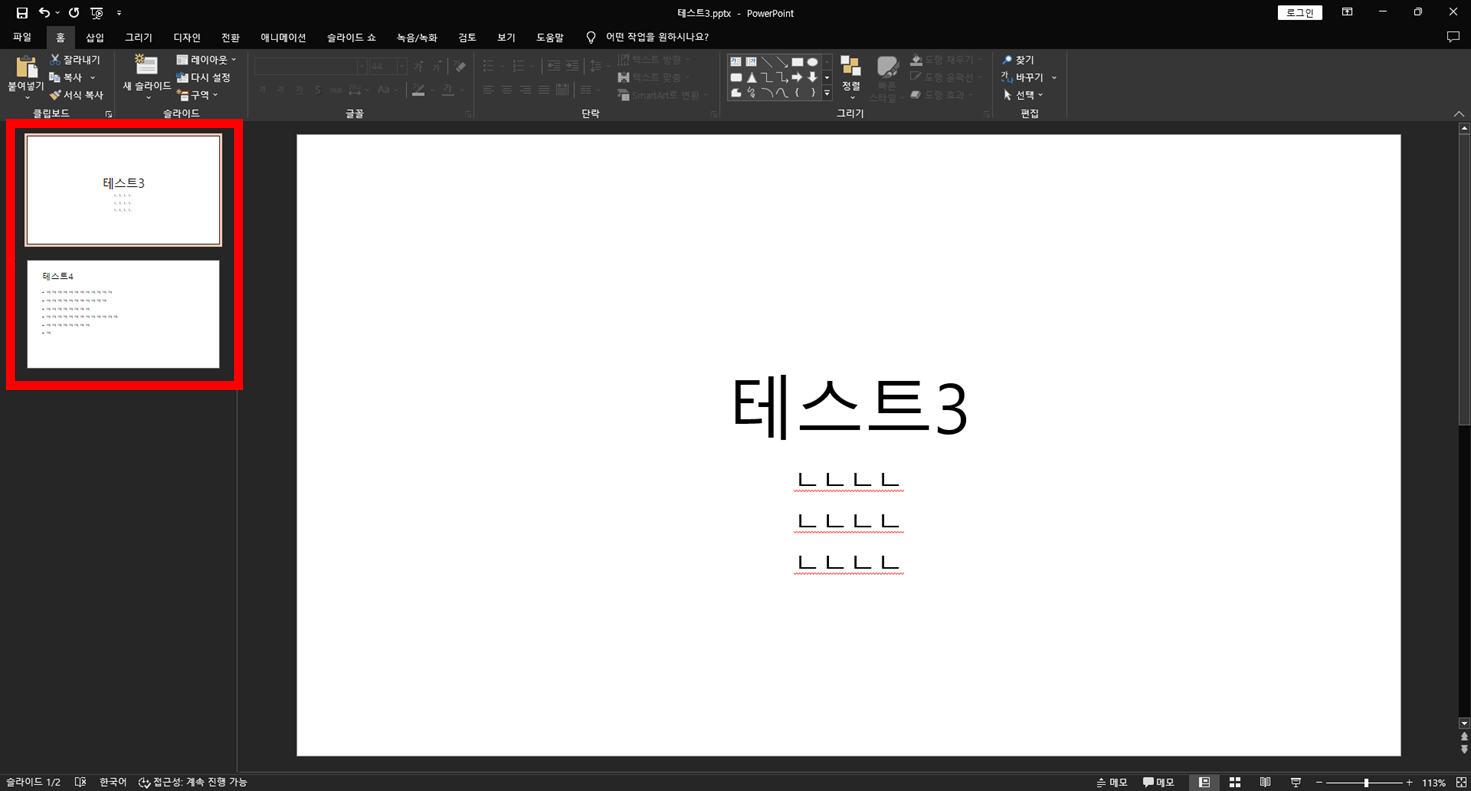The width and height of the screenshot is (1471, 791).
Task: Open the 여러 슬라이드 view on the status bar
Action: [1235, 781]
